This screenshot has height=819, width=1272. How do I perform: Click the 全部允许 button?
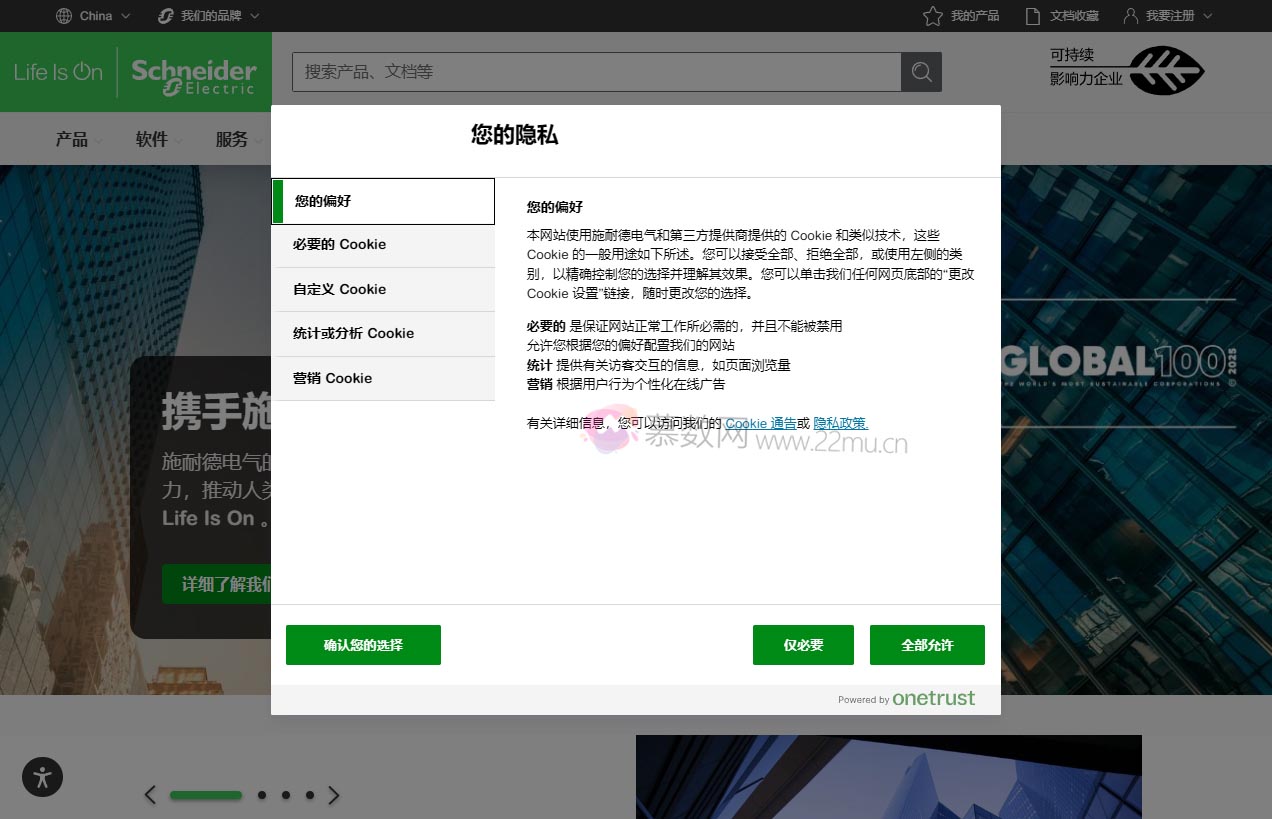pyautogui.click(x=927, y=645)
